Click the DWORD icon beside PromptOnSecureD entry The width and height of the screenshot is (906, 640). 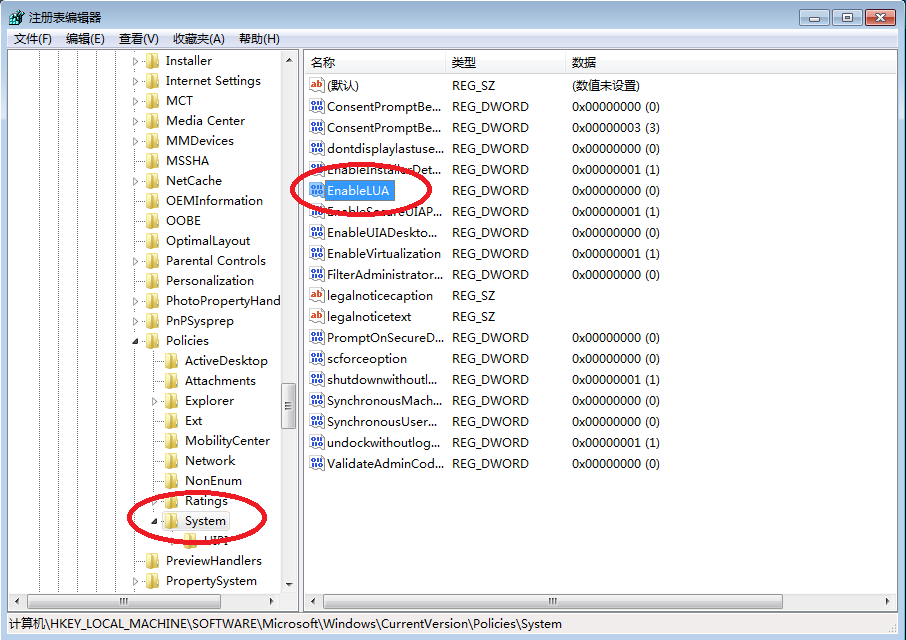tap(318, 337)
